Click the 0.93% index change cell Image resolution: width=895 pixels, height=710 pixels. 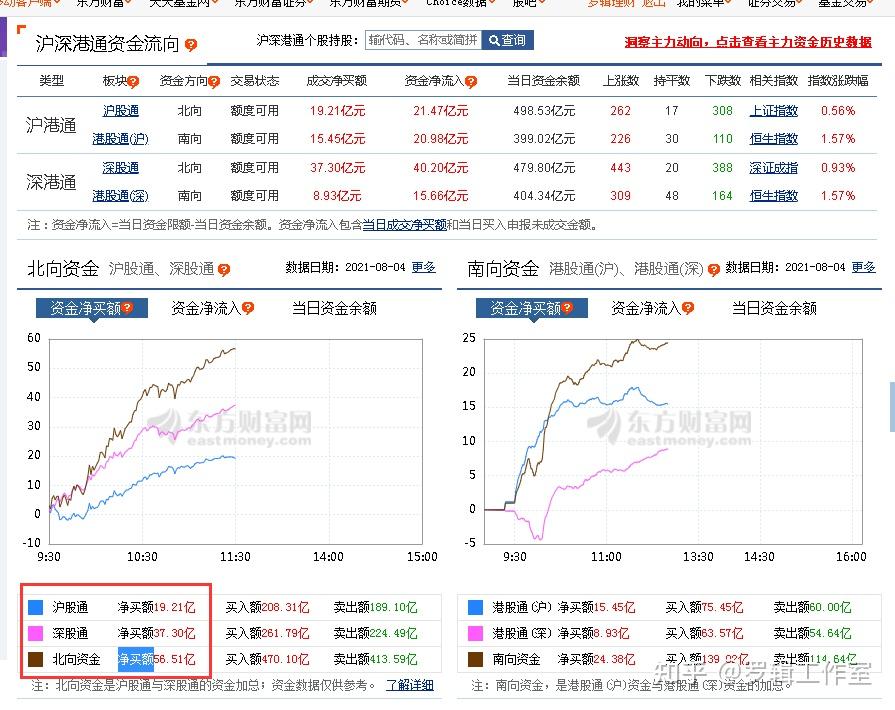pos(838,168)
